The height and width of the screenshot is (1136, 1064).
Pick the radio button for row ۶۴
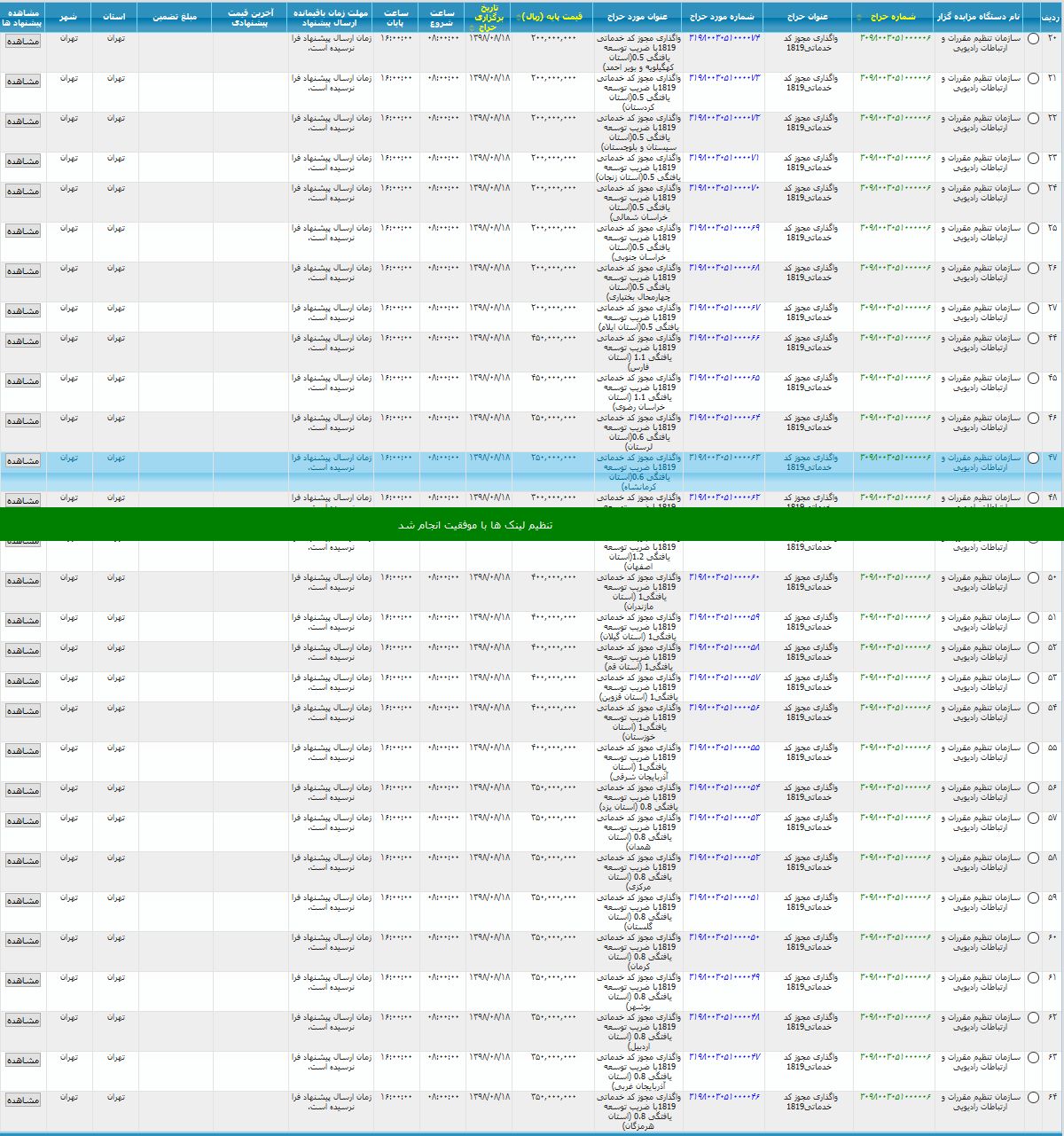click(x=1033, y=1098)
